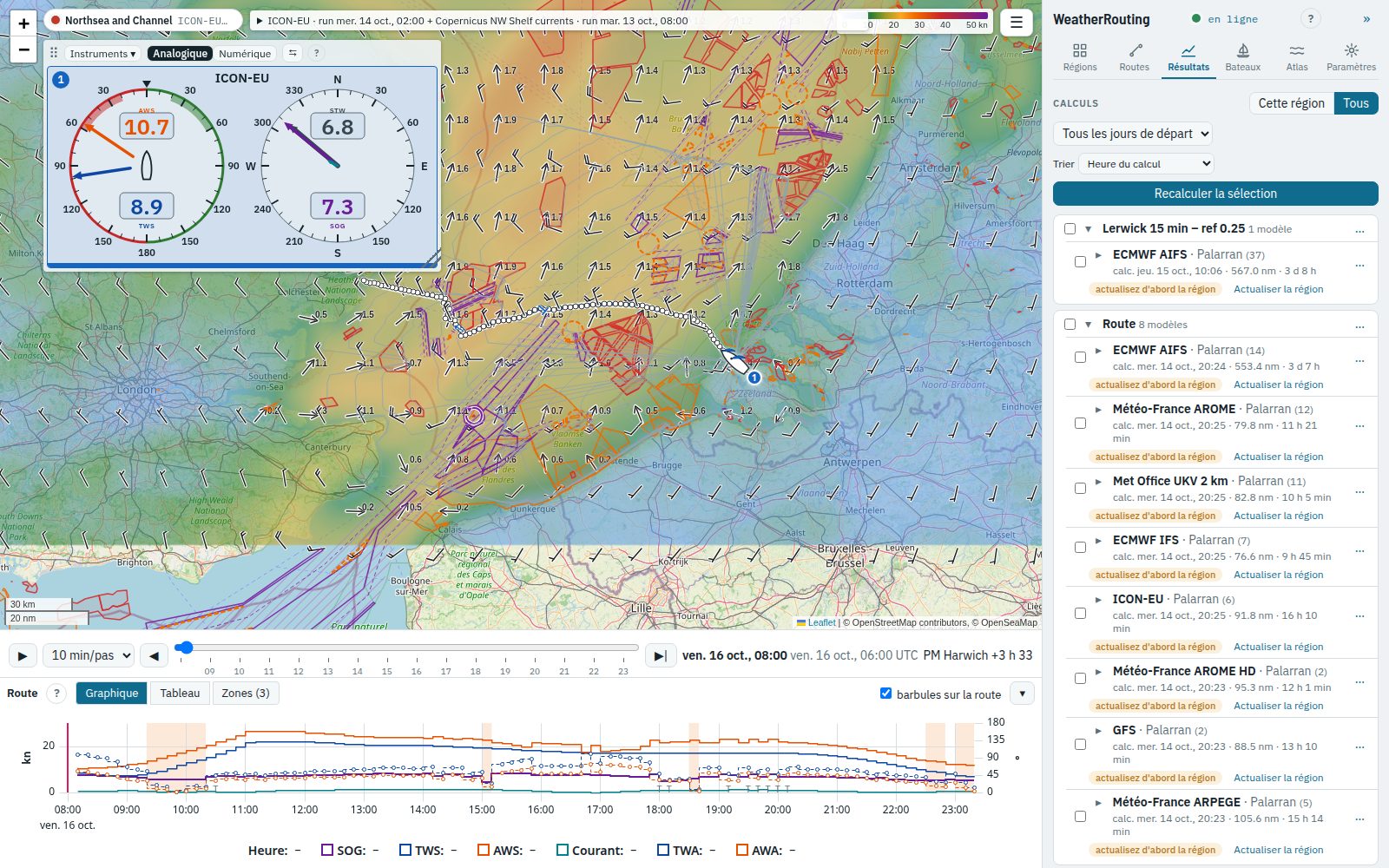Jump to end of timeline

[660, 655]
